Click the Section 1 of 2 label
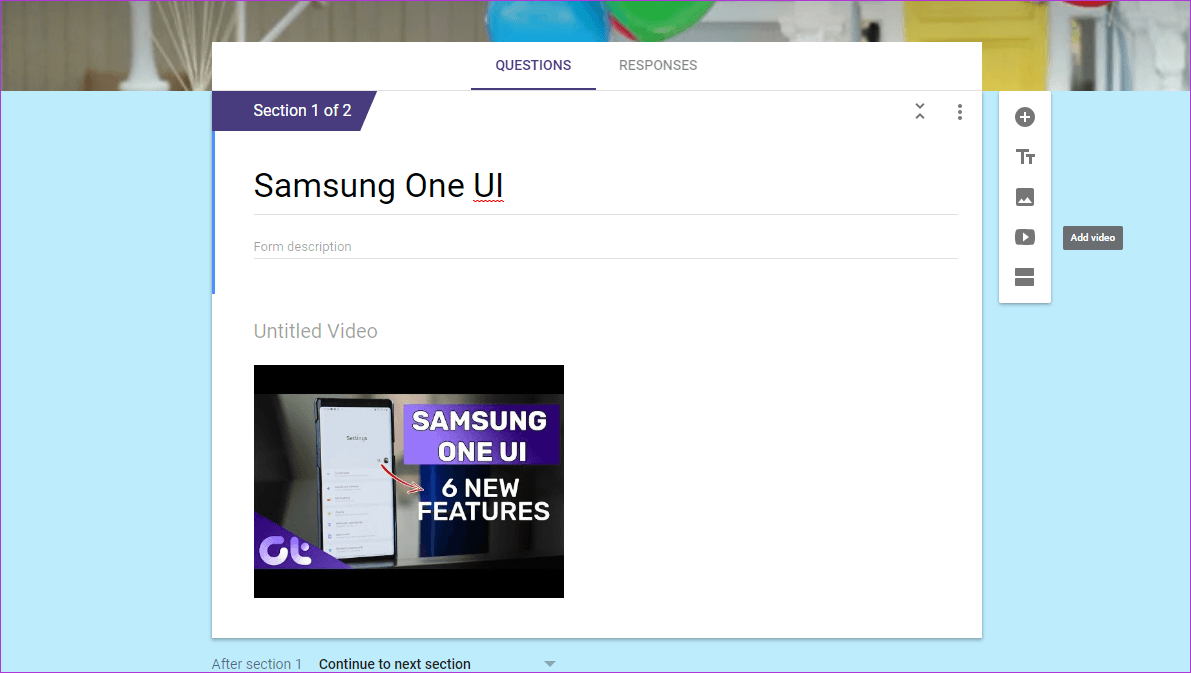This screenshot has height=673, width=1191. (x=302, y=111)
